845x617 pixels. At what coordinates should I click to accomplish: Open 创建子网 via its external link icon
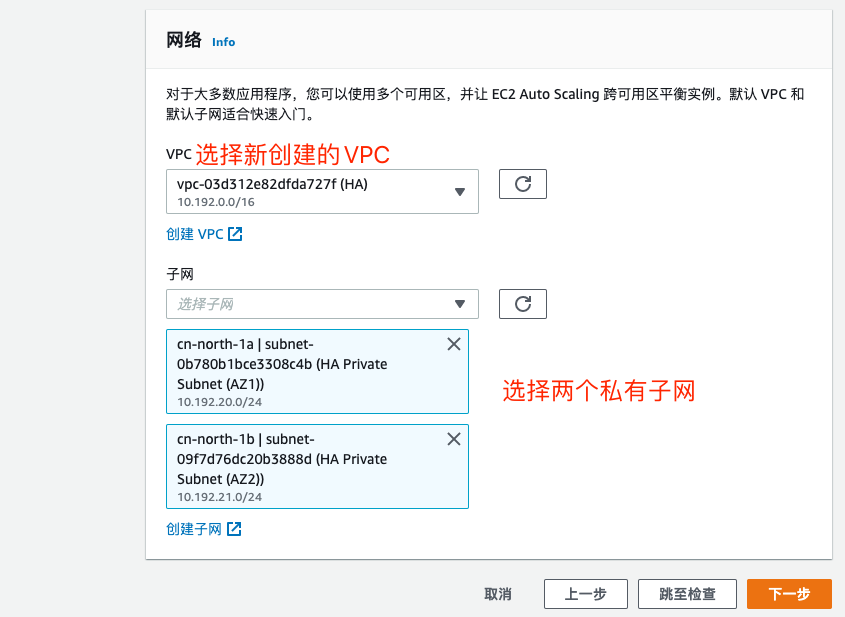(x=232, y=529)
